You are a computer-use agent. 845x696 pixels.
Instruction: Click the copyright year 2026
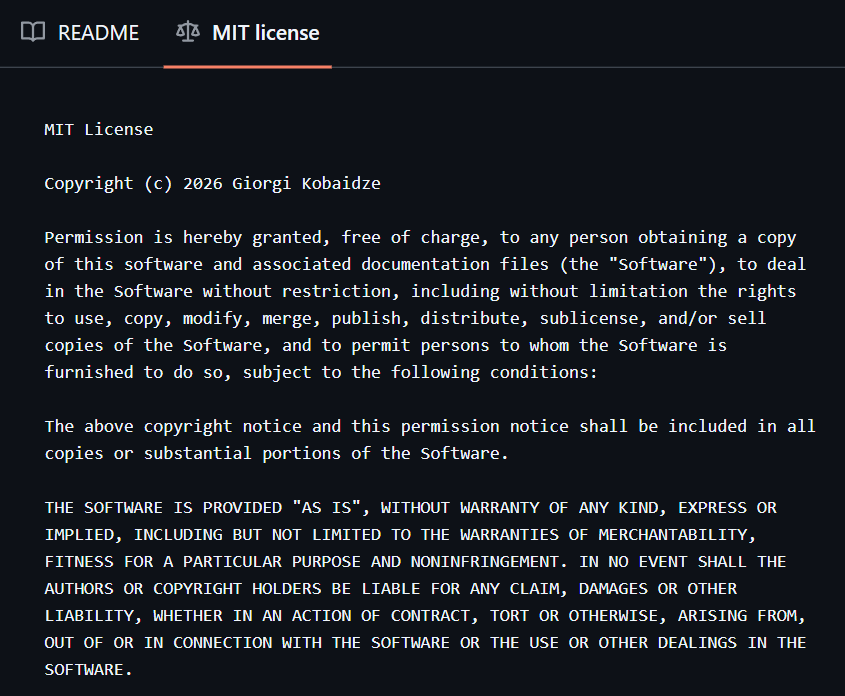click(202, 183)
